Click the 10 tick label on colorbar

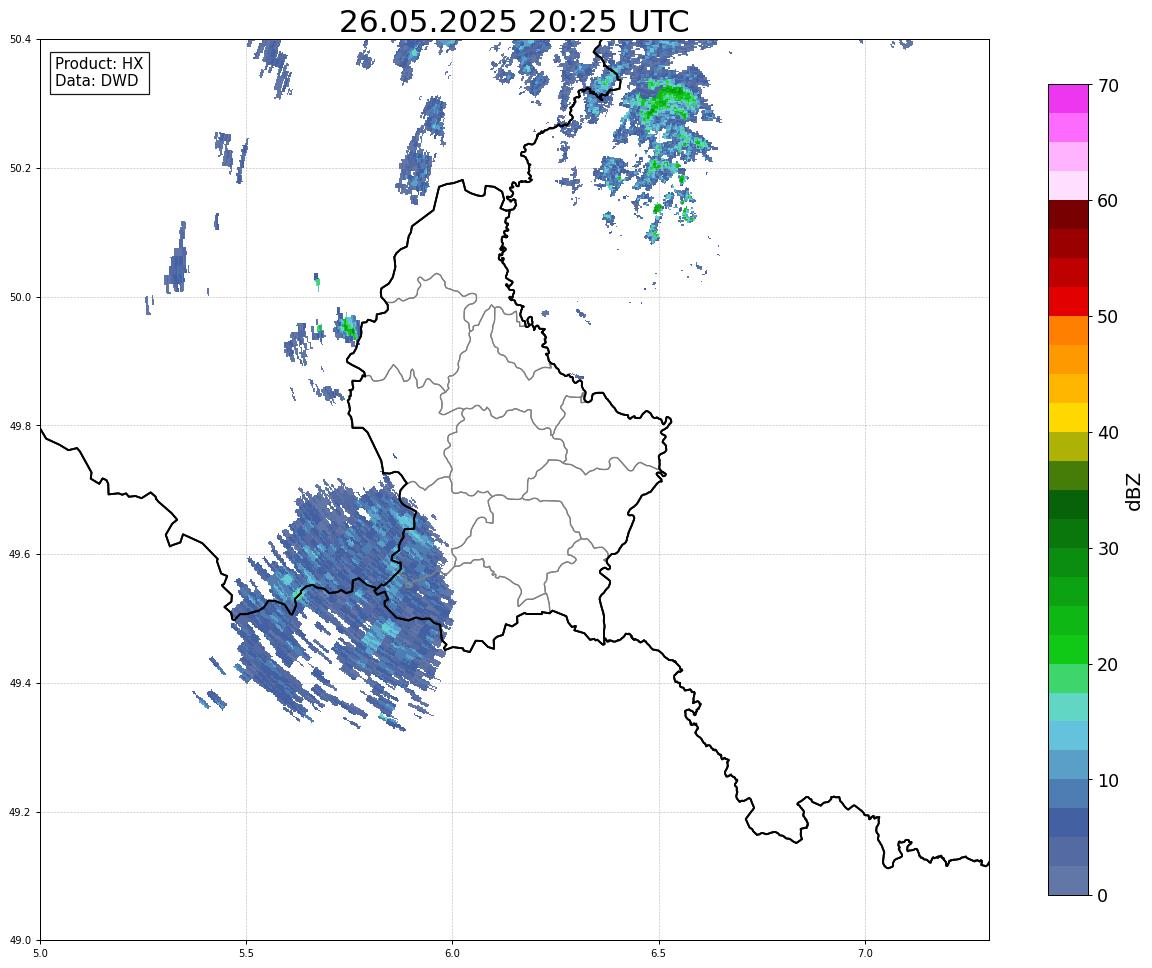[1108, 781]
